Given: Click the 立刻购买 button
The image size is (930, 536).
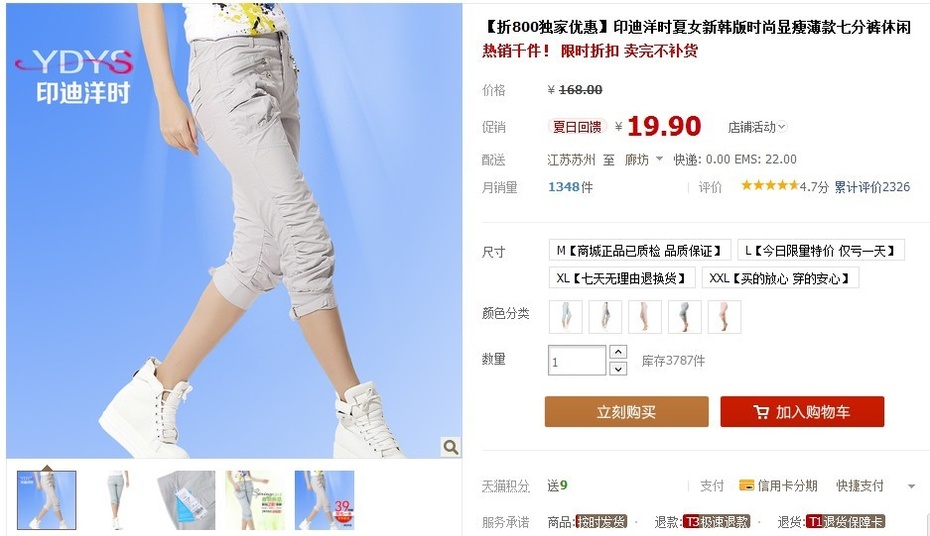Looking at the screenshot, I should coord(626,411).
